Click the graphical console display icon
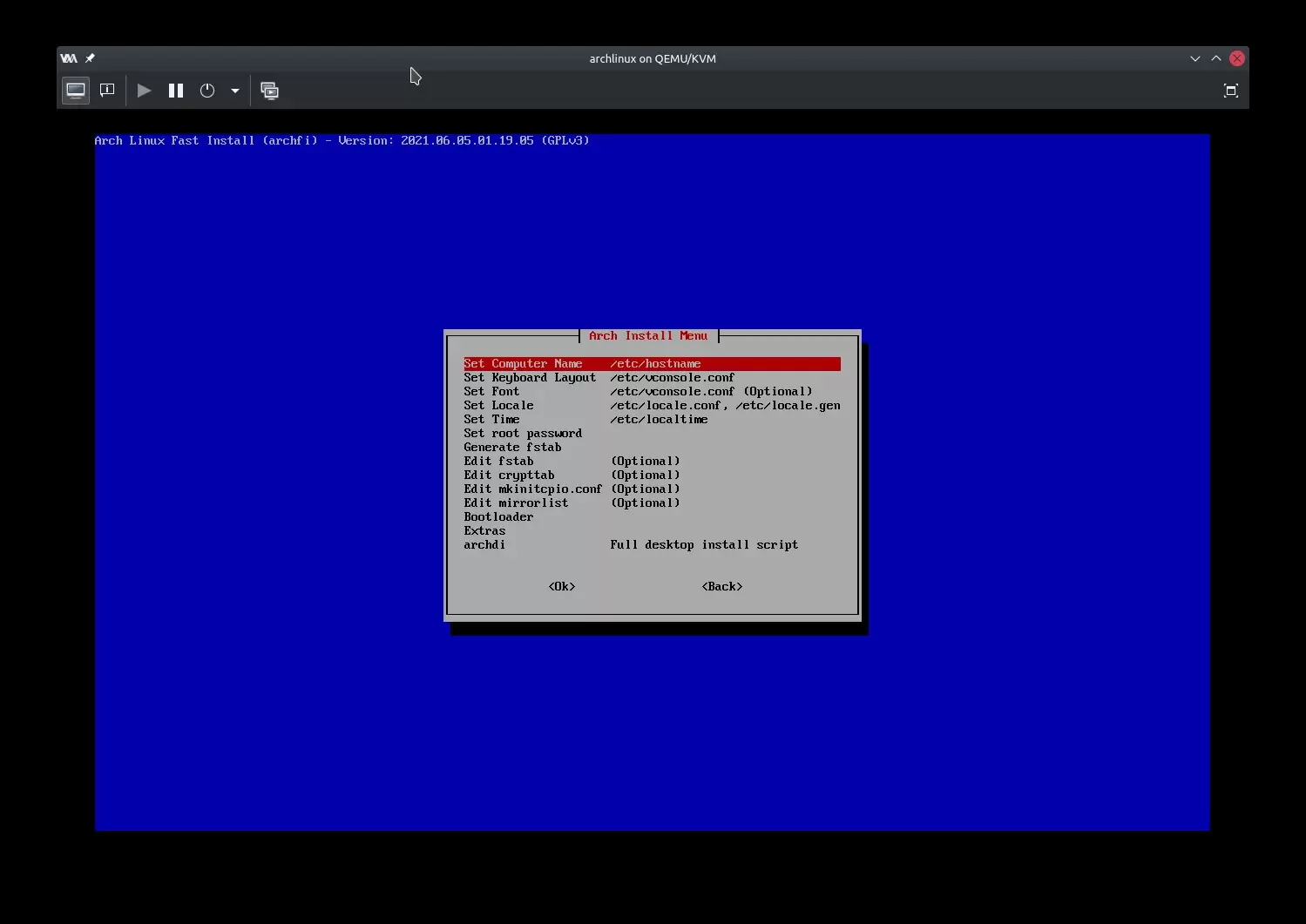Viewport: 1306px width, 924px height. 76,91
